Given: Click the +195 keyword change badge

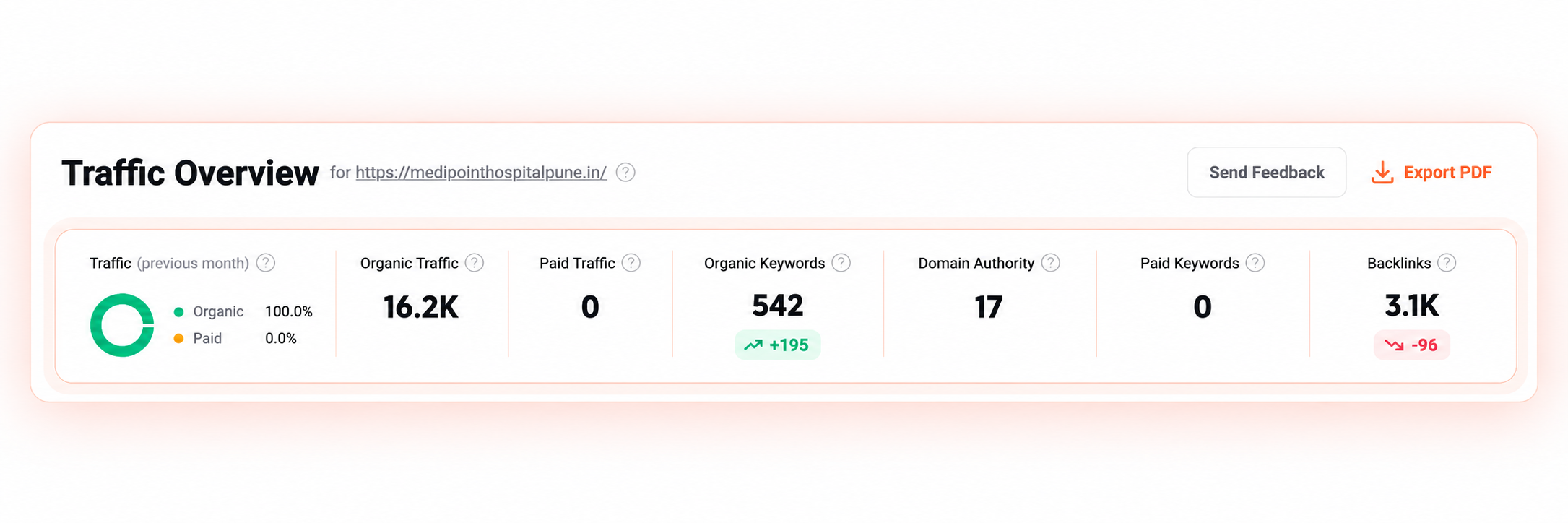Looking at the screenshot, I should click(x=778, y=345).
